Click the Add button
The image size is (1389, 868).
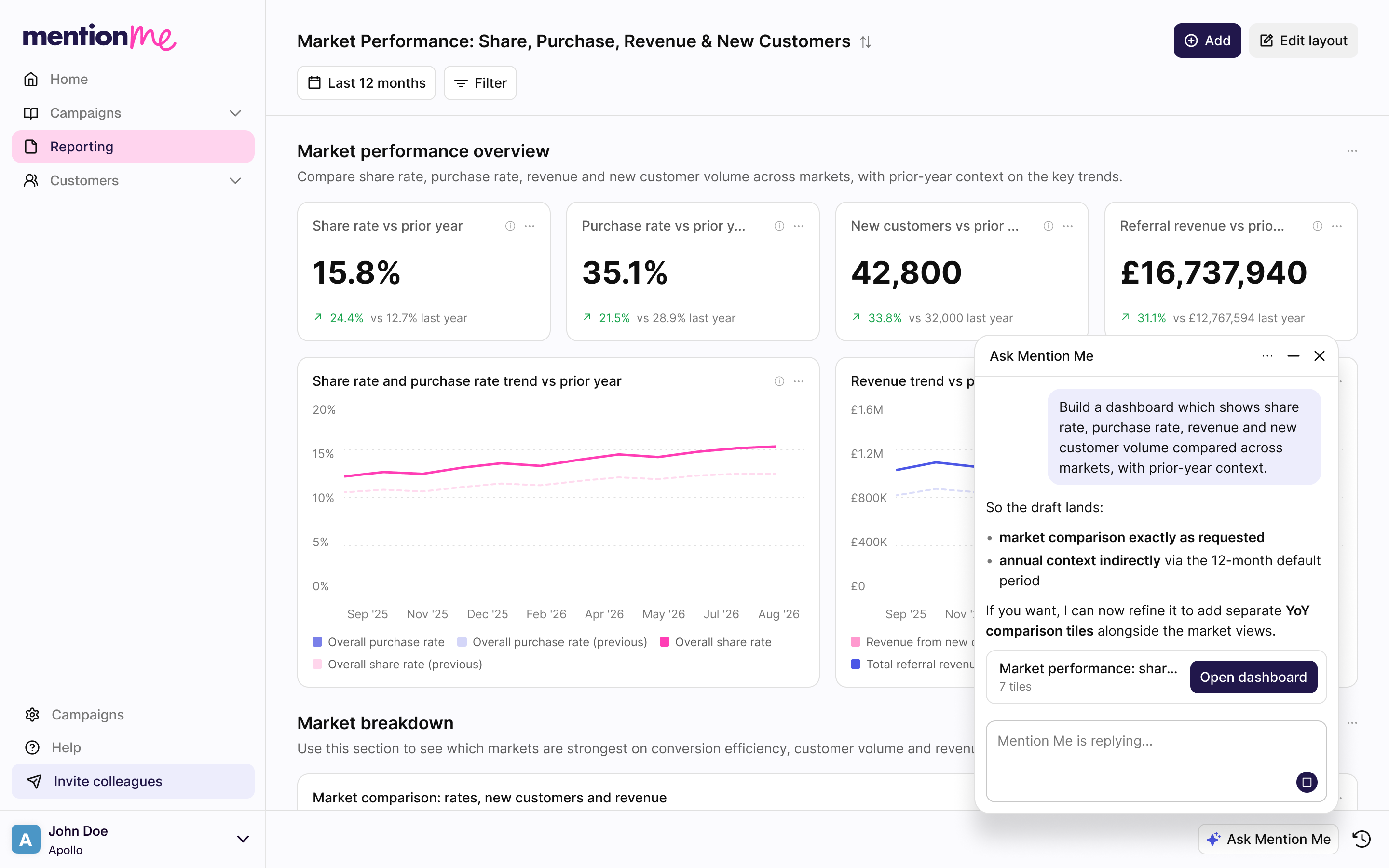point(1207,41)
